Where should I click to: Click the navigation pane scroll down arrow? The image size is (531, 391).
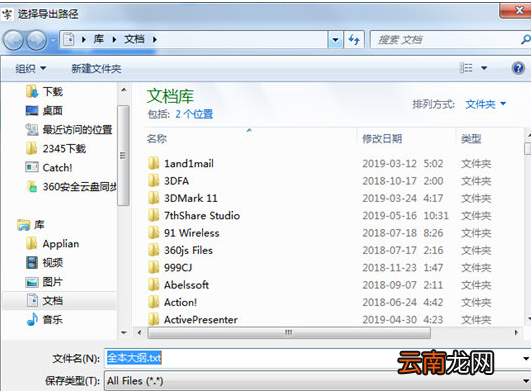(124, 333)
